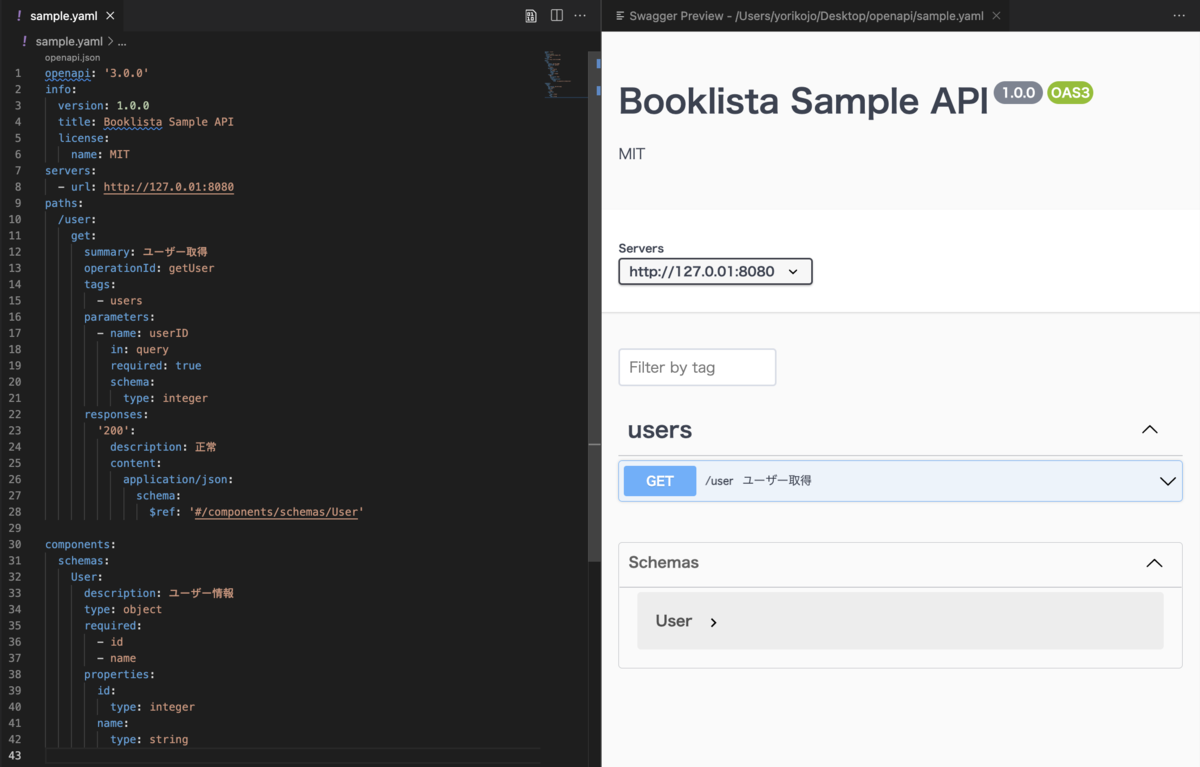The height and width of the screenshot is (767, 1200).
Task: Click the GET method button
Action: [x=660, y=481]
